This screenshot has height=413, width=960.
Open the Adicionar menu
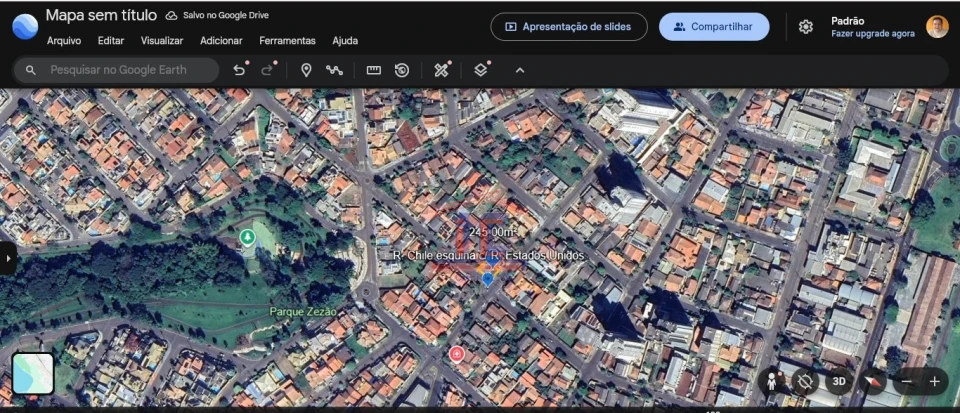tap(221, 41)
